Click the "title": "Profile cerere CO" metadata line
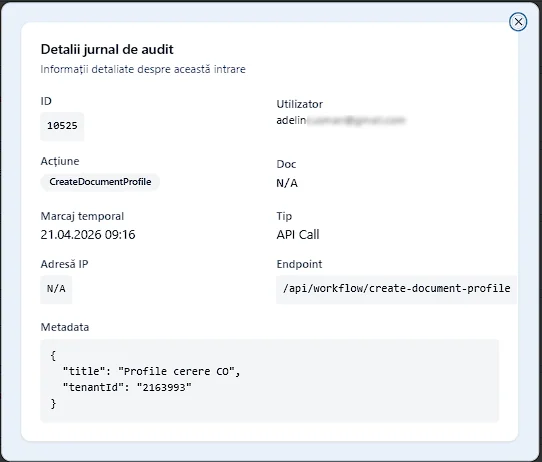Viewport: 542px width, 462px height. click(151, 371)
